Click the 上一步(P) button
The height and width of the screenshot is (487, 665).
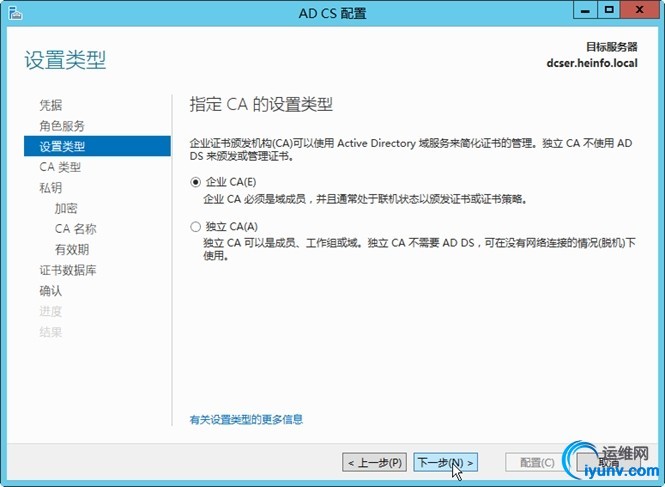pos(374,462)
